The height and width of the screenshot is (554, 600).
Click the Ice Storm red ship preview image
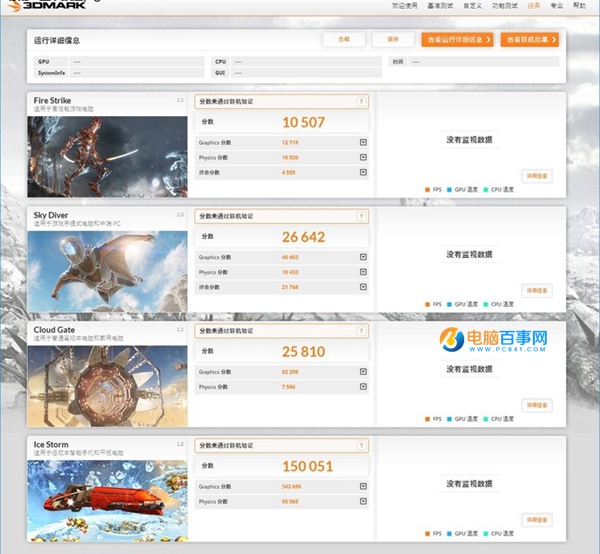click(x=108, y=501)
